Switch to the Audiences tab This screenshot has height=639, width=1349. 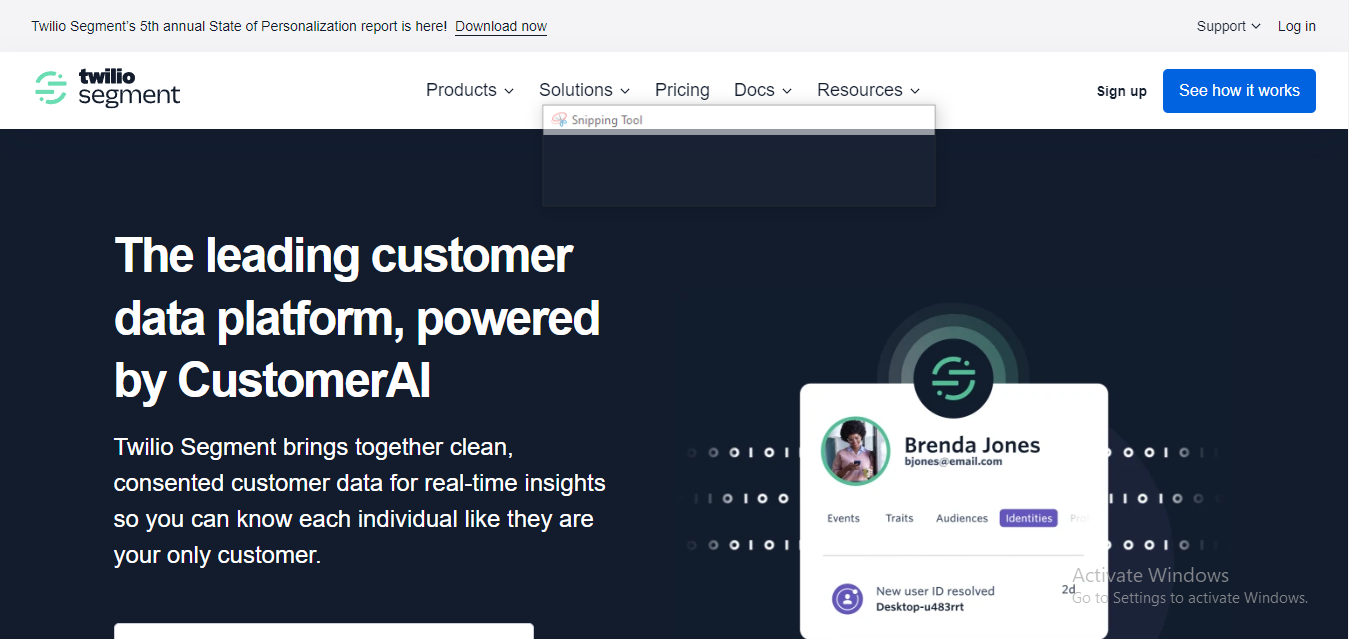[x=962, y=518]
